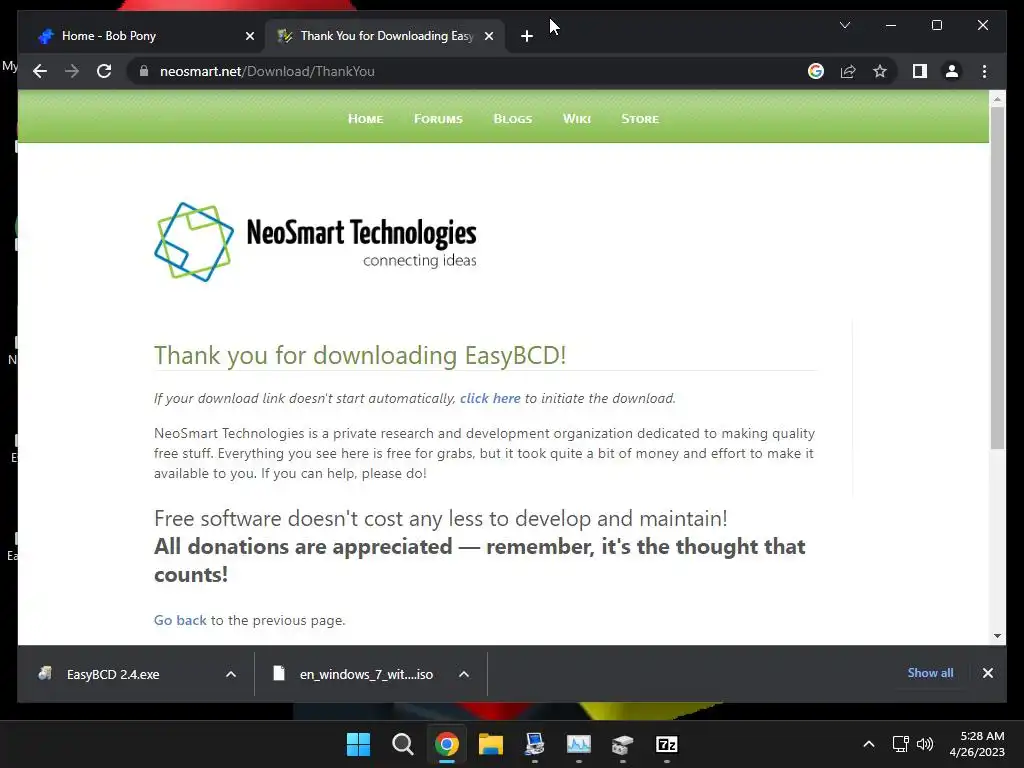Open the Google icon in address bar

click(816, 71)
